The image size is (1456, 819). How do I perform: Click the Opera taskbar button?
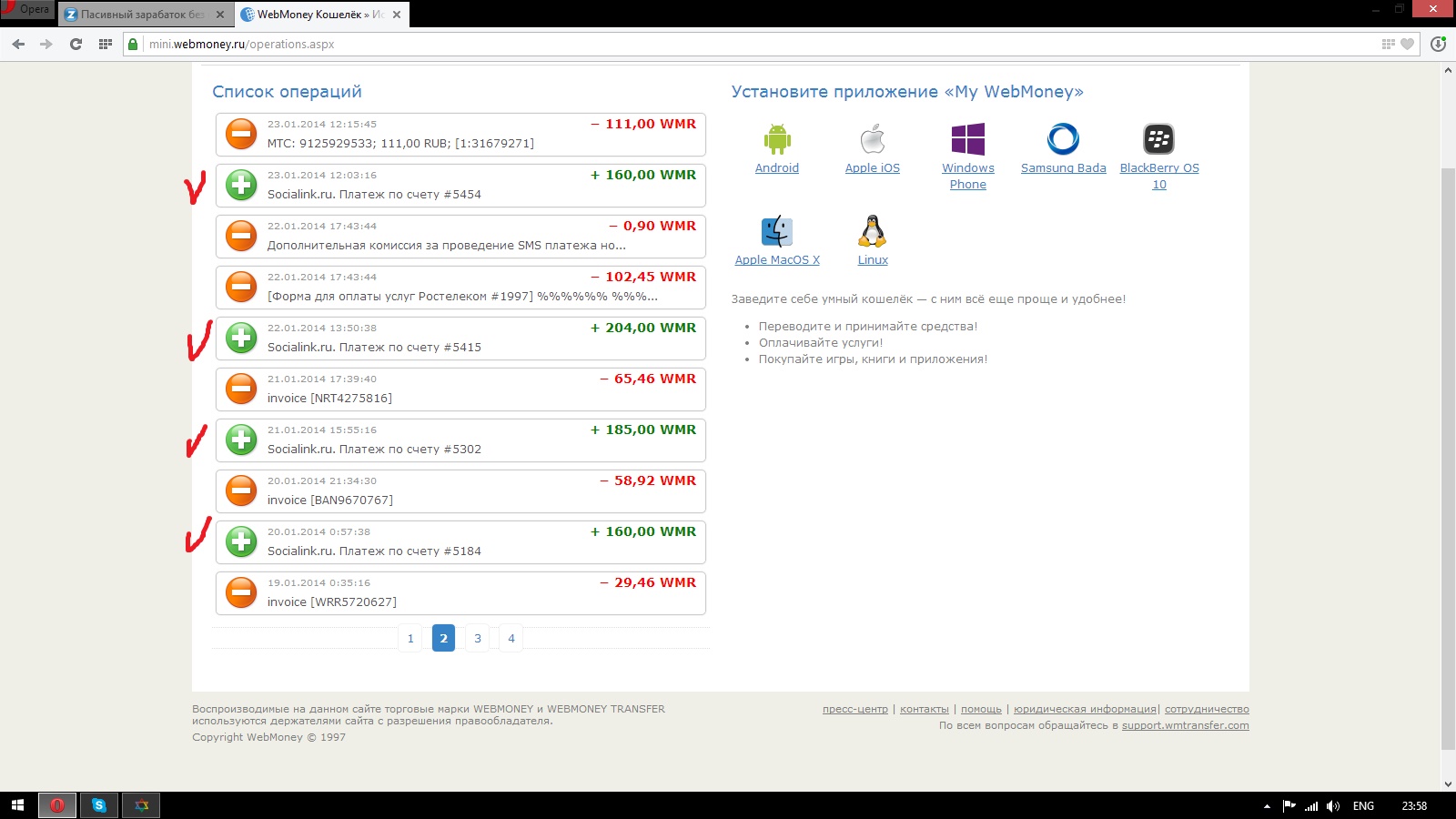coord(57,805)
